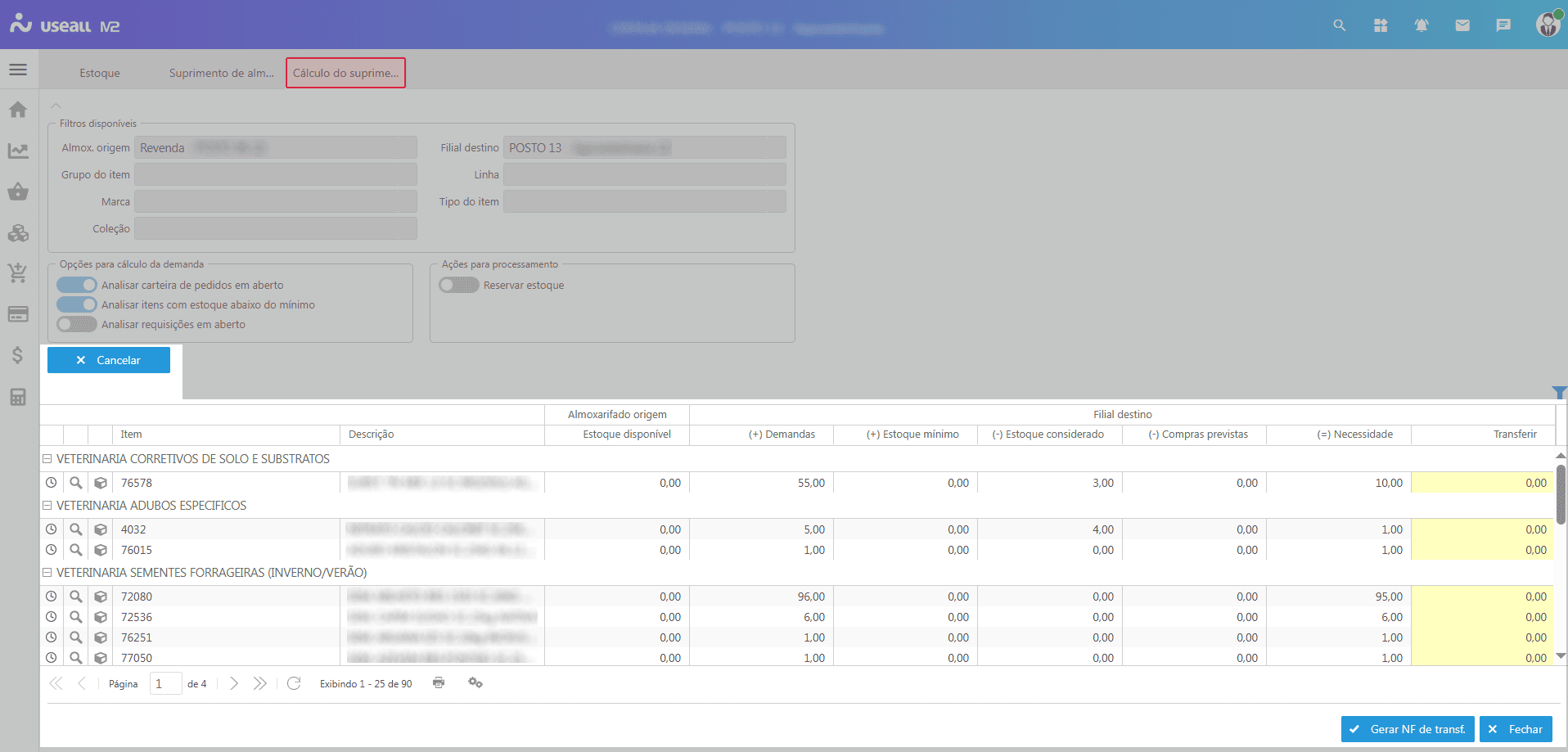Collapse VETERINARIA ADUBOS ESPECIFICOS group

[x=47, y=506]
